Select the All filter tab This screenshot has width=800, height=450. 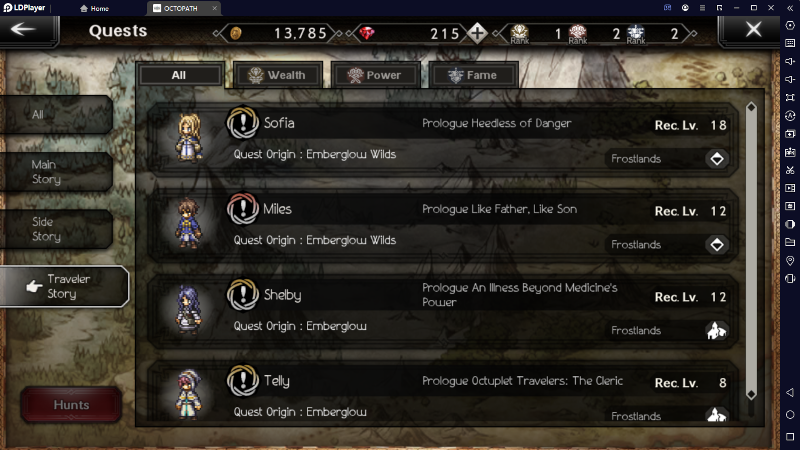coord(180,75)
